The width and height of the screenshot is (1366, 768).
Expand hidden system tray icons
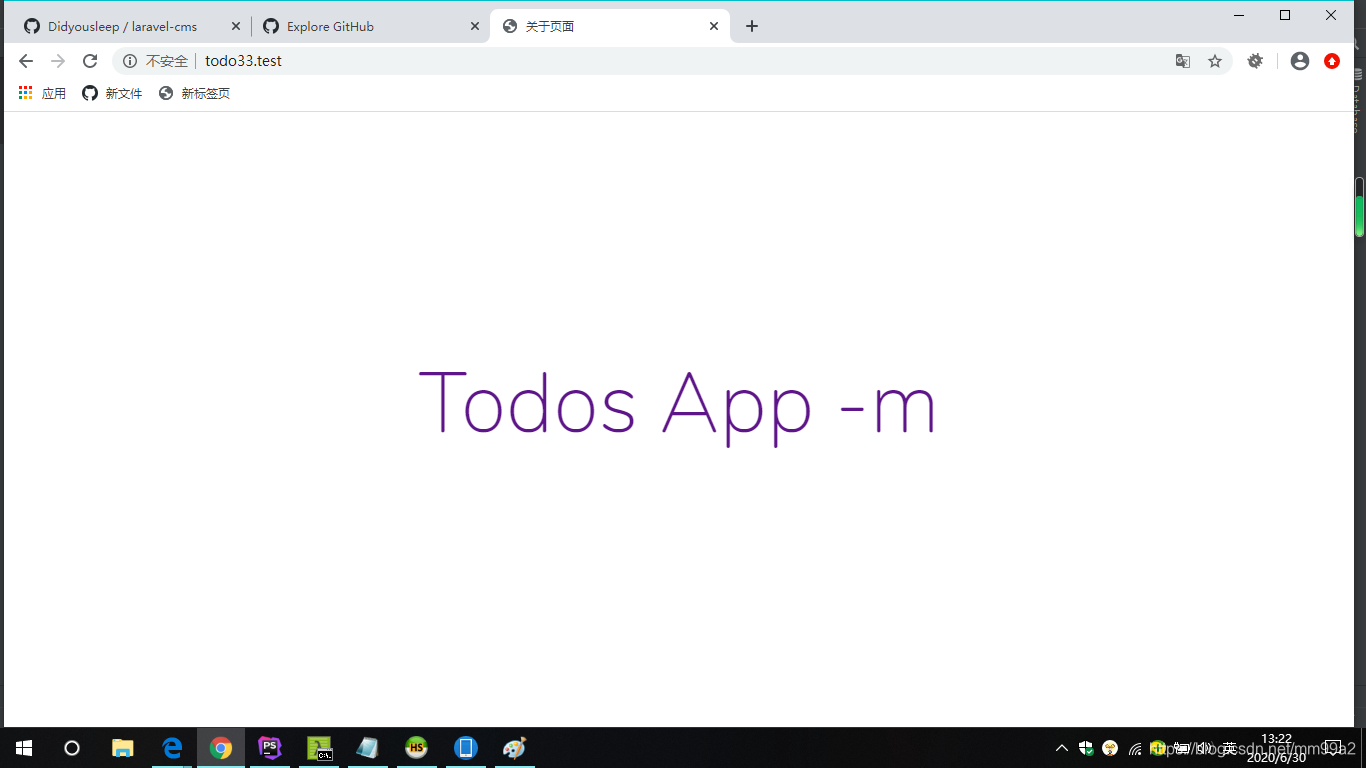[1062, 748]
